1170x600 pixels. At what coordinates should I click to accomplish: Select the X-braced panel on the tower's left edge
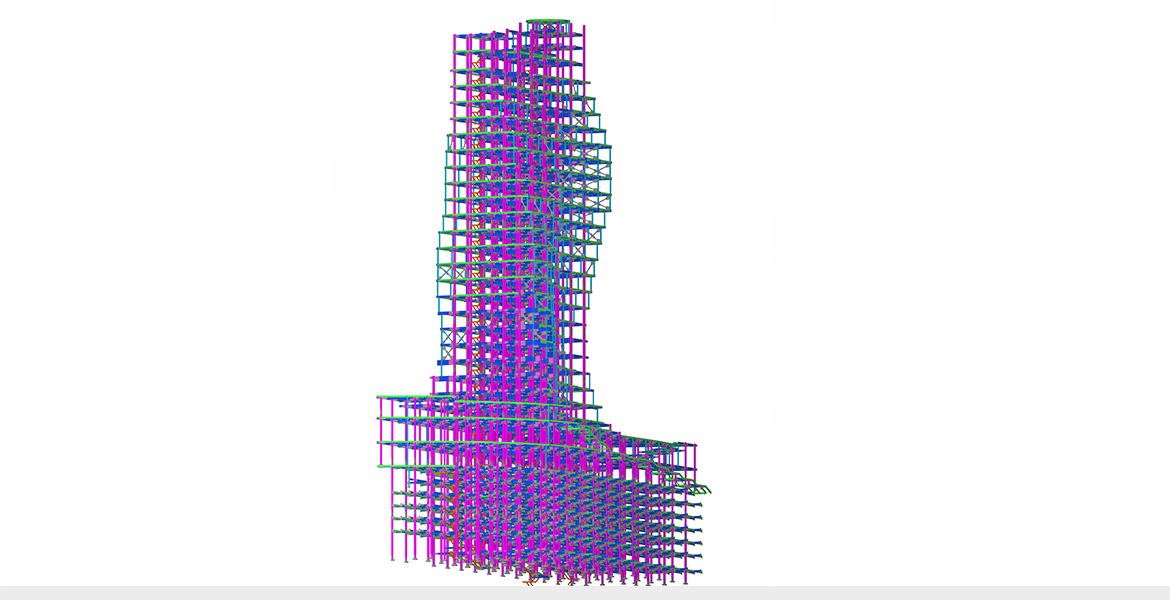449,271
